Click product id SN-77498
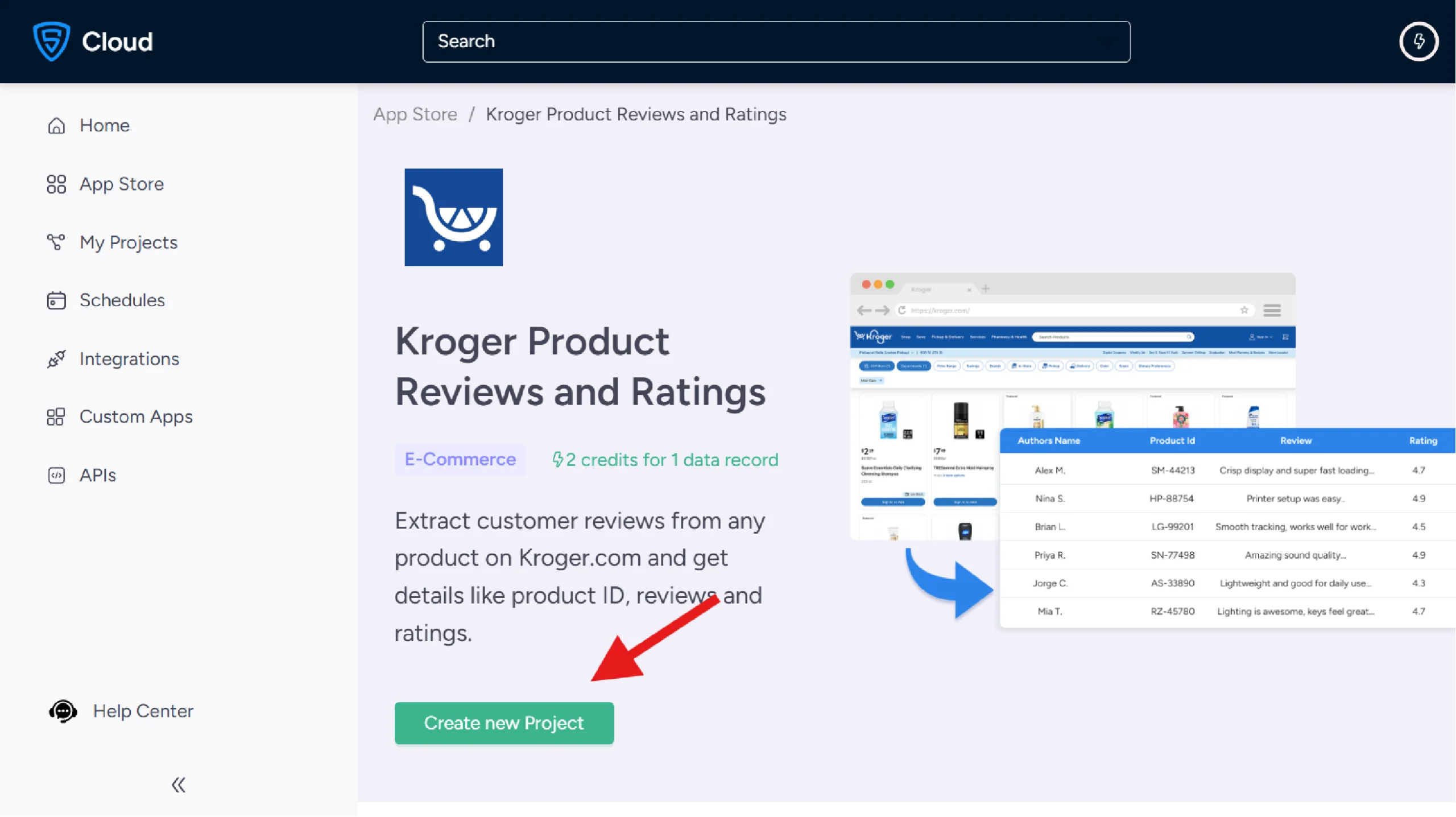The height and width of the screenshot is (817, 1456). [x=1172, y=555]
